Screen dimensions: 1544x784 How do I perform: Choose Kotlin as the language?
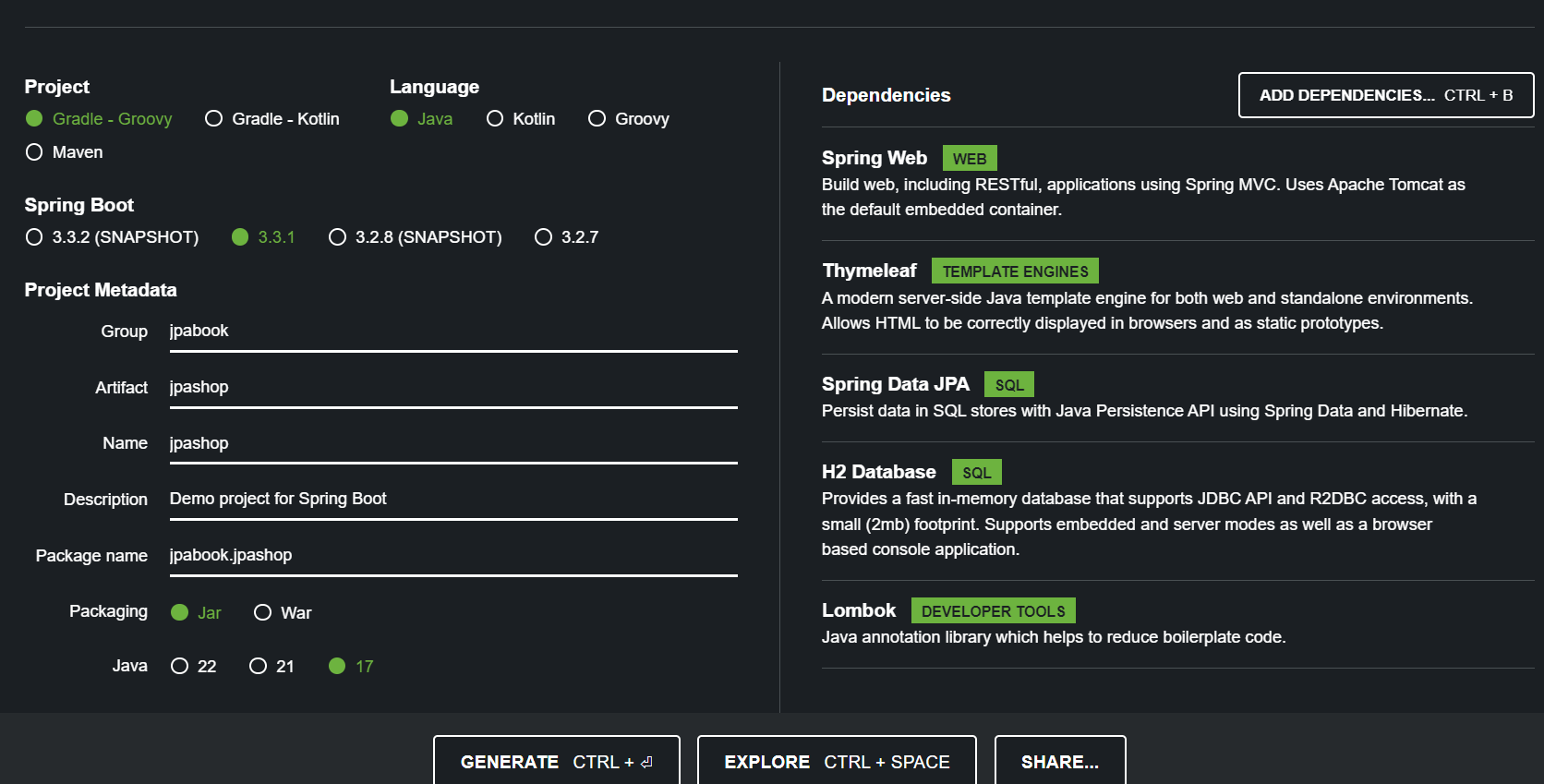pyautogui.click(x=521, y=119)
